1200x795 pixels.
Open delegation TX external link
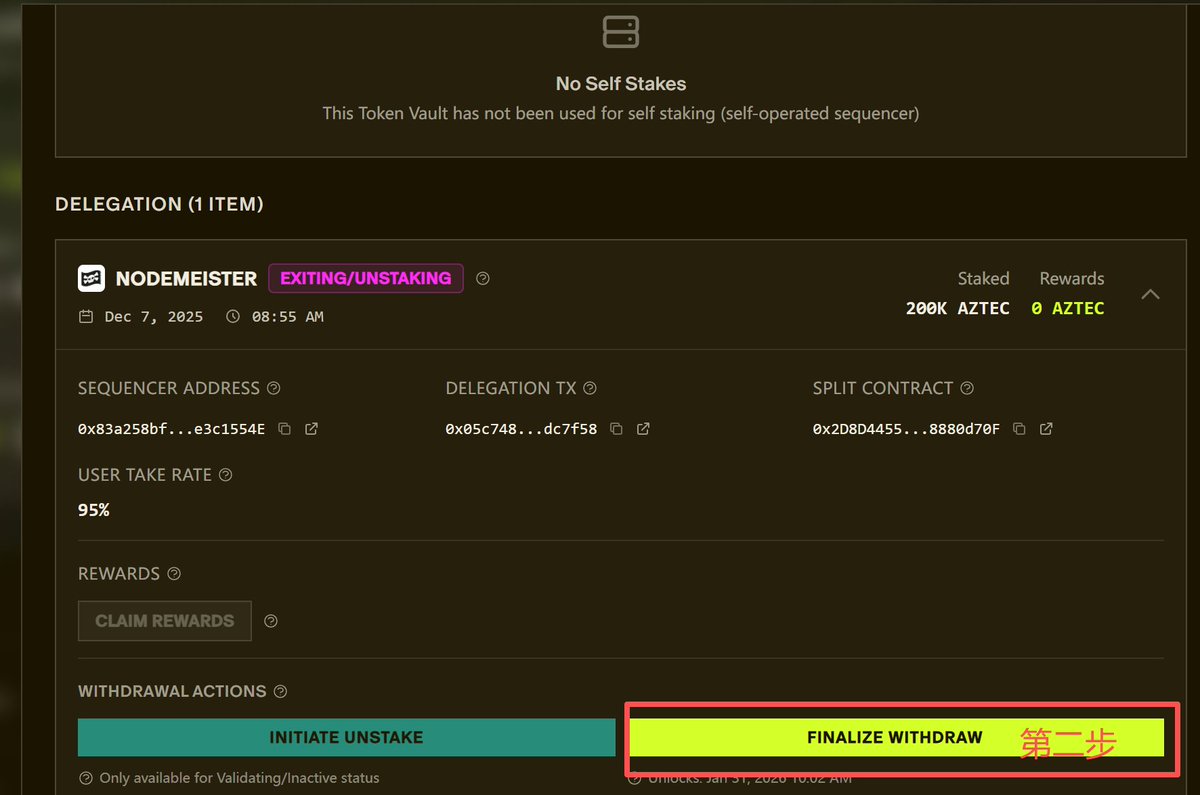click(643, 429)
